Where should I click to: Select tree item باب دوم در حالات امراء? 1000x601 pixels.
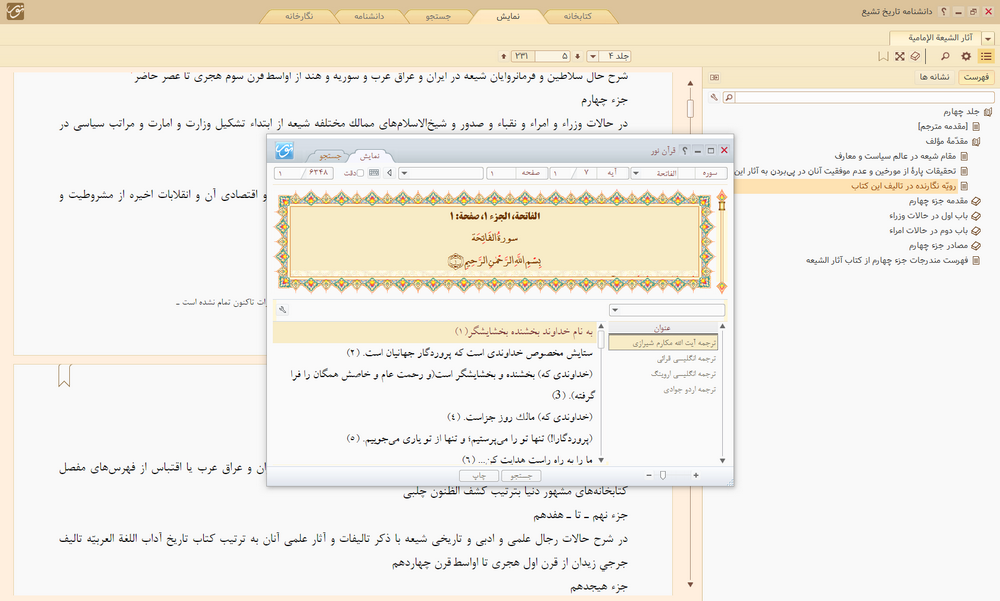[x=929, y=230]
